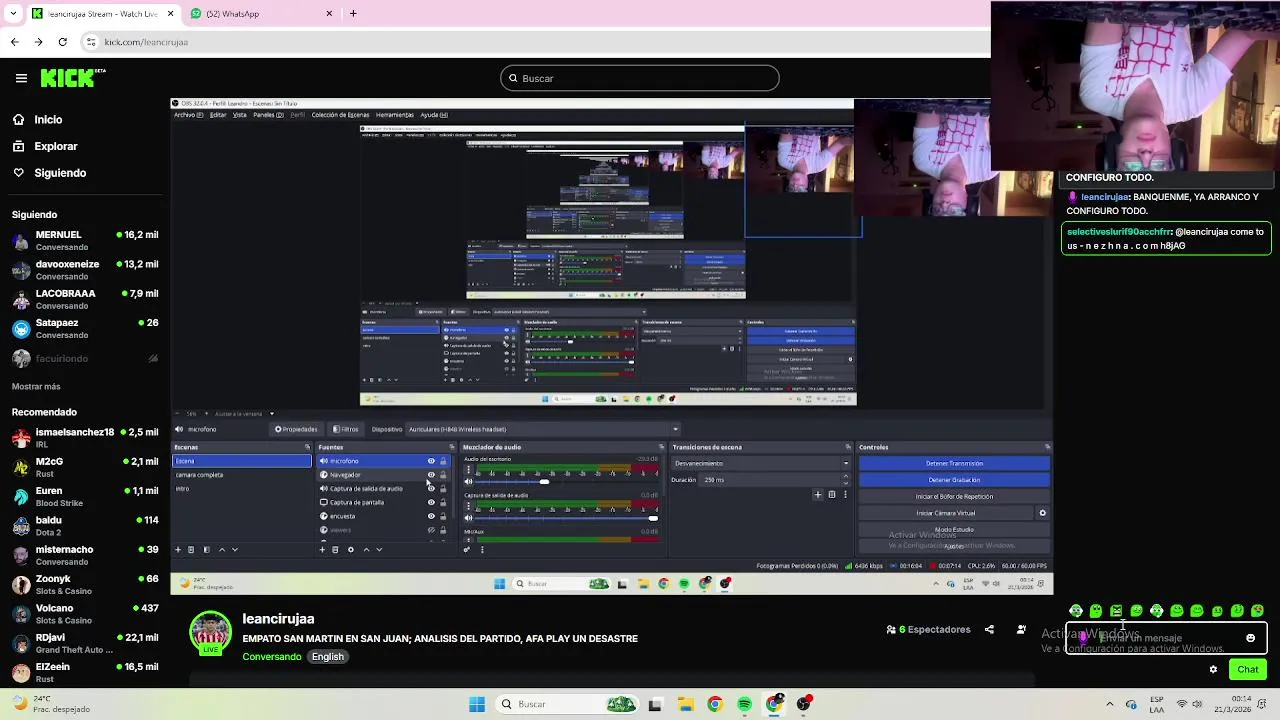Open the OBS Vista menu

(240, 115)
